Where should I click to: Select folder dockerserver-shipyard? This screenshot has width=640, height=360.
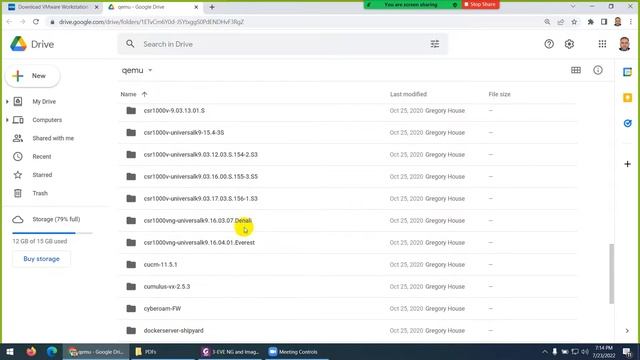coord(349,331)
